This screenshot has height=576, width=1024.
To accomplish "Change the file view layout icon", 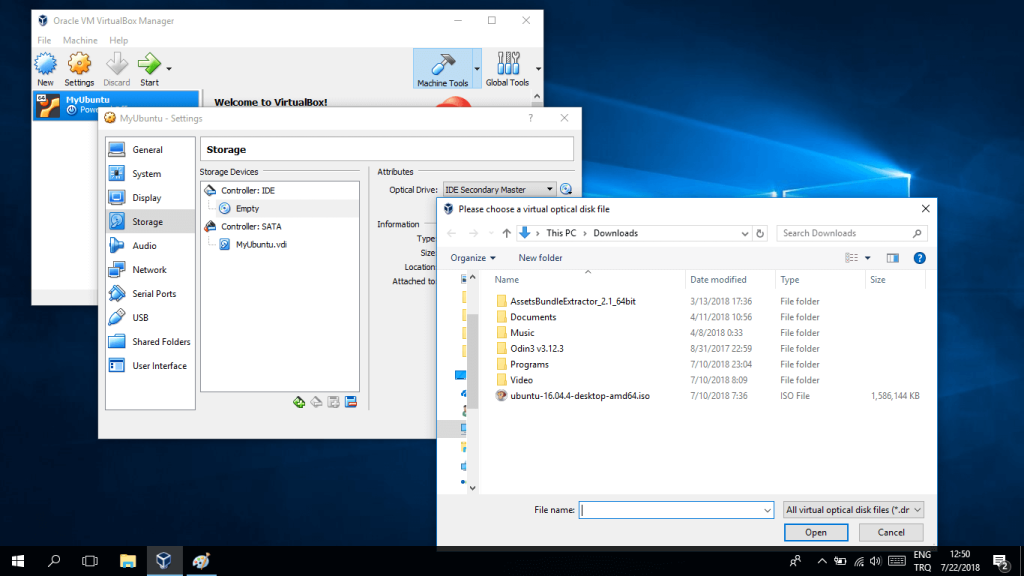I will 852,258.
